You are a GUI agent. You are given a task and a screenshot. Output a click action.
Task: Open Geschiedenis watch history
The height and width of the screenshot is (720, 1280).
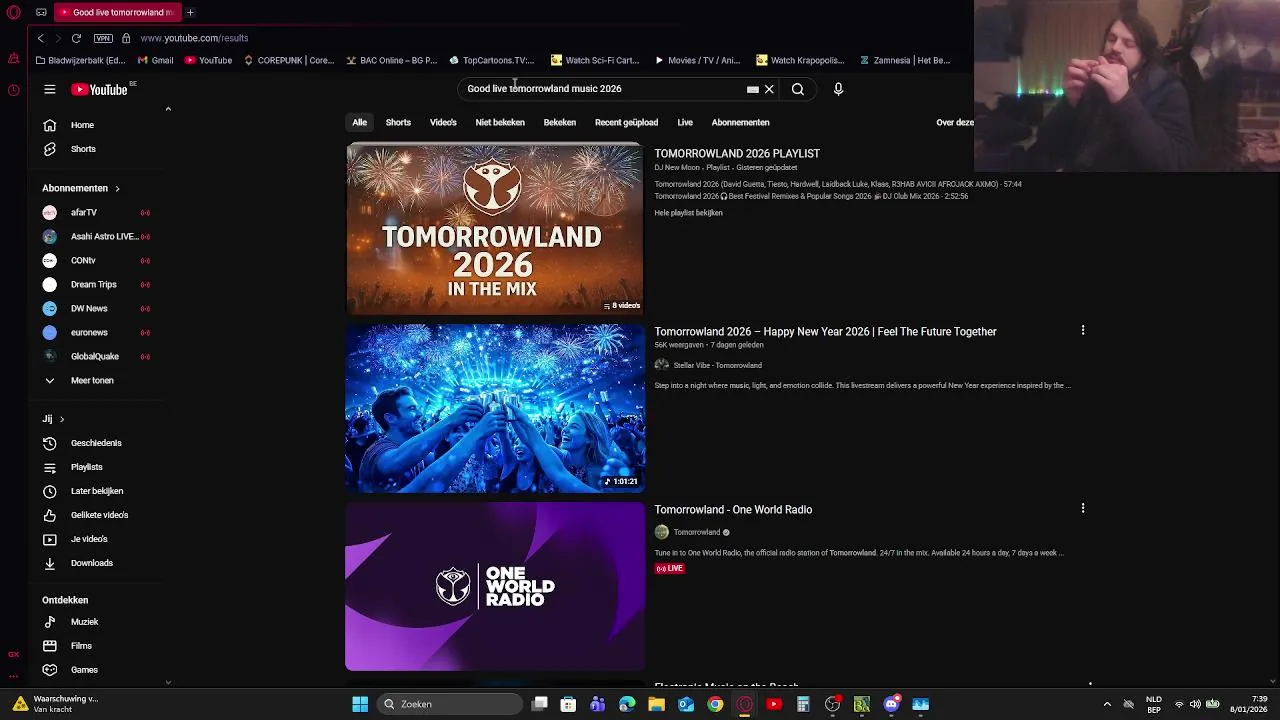[x=97, y=443]
